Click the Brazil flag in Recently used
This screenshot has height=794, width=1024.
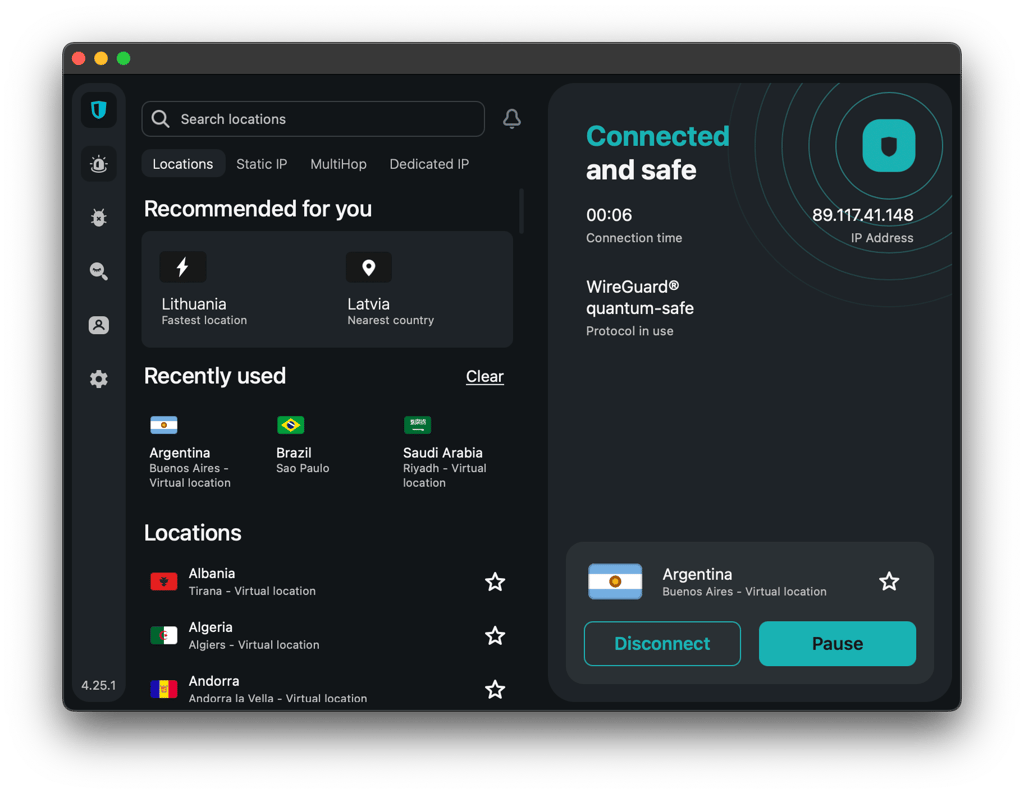coord(290,425)
